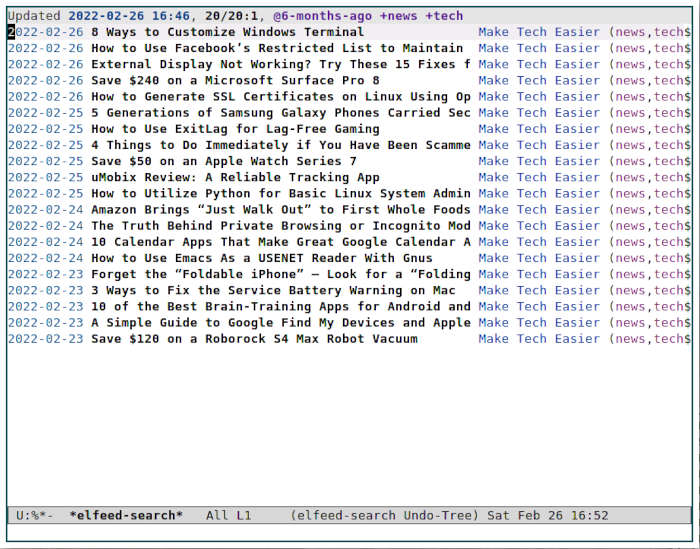Click date "2022-02-24" of Amazon row
The image size is (700, 549).
tap(46, 209)
